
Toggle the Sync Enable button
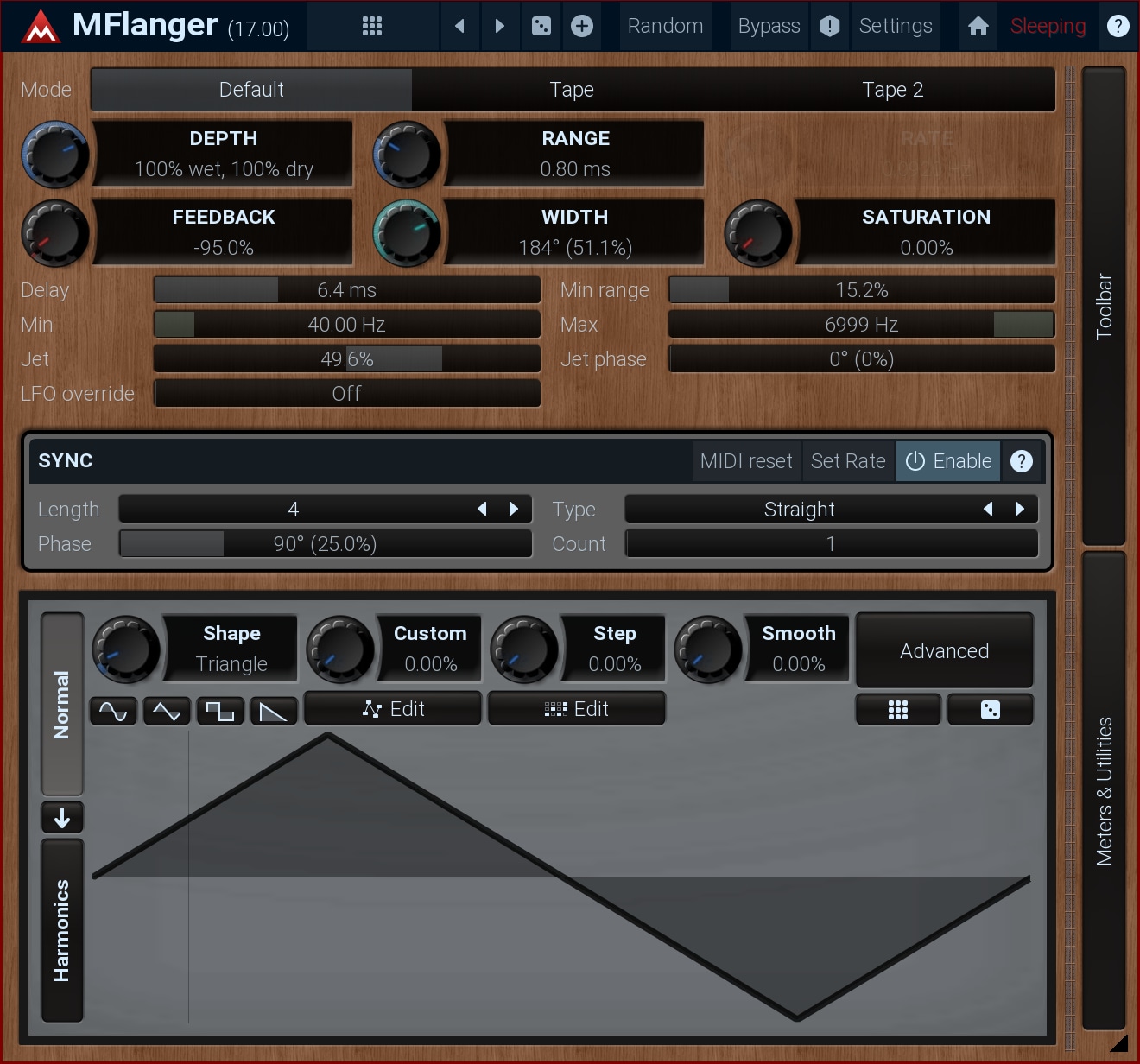click(x=948, y=461)
